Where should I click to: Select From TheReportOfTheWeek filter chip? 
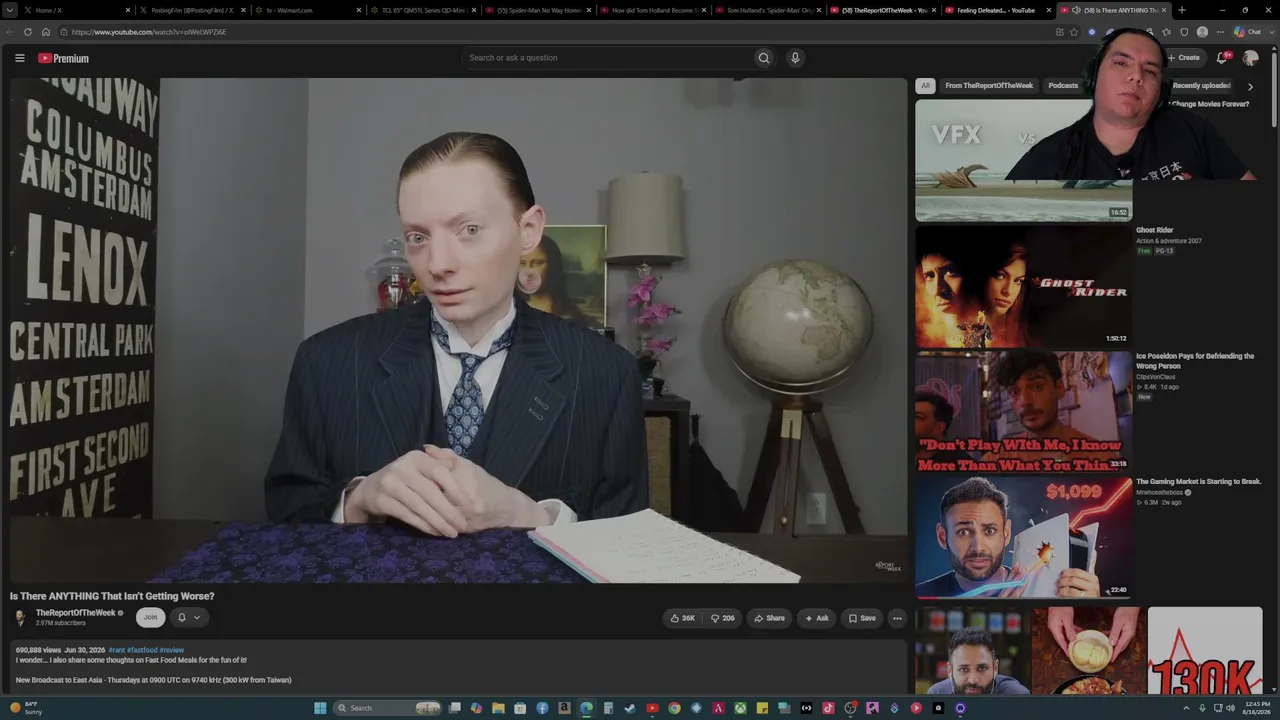pos(989,86)
